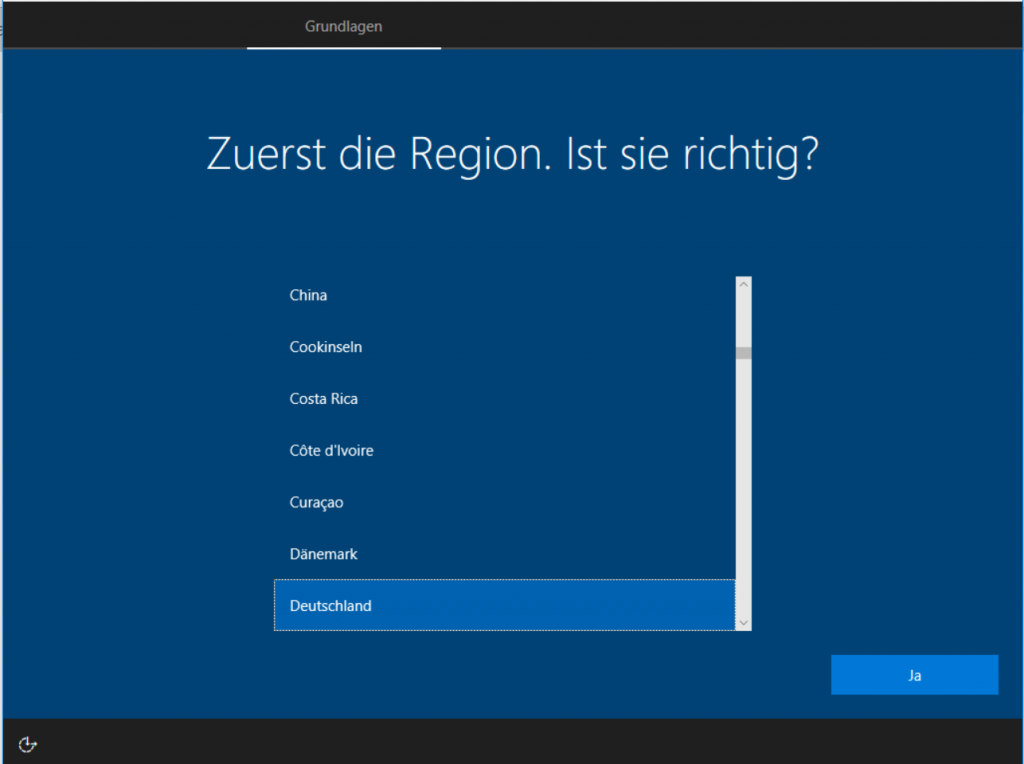The width and height of the screenshot is (1024, 764).
Task: Choose Curaçao from the region list
Action: tap(504, 502)
